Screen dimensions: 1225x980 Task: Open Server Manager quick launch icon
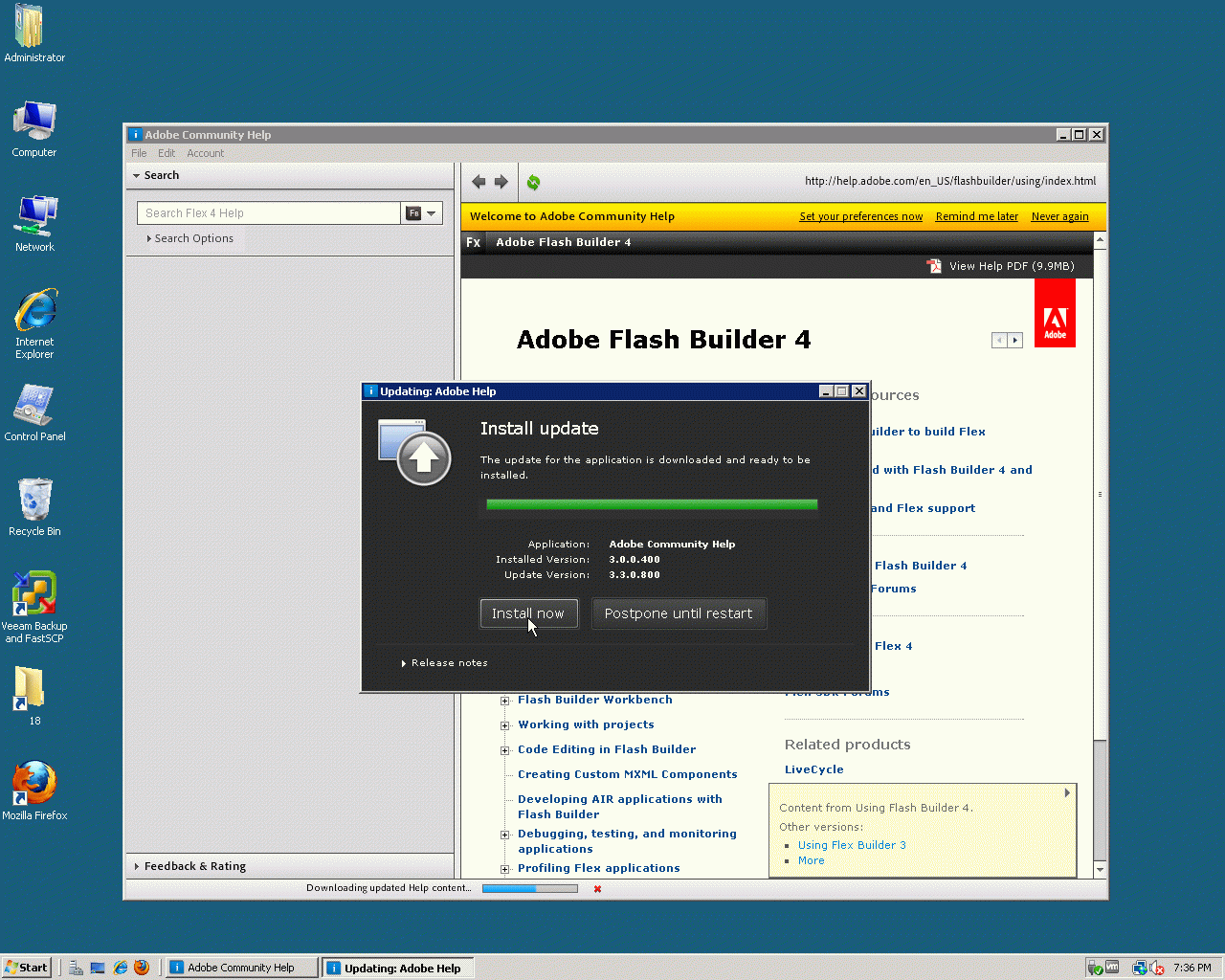pos(76,968)
